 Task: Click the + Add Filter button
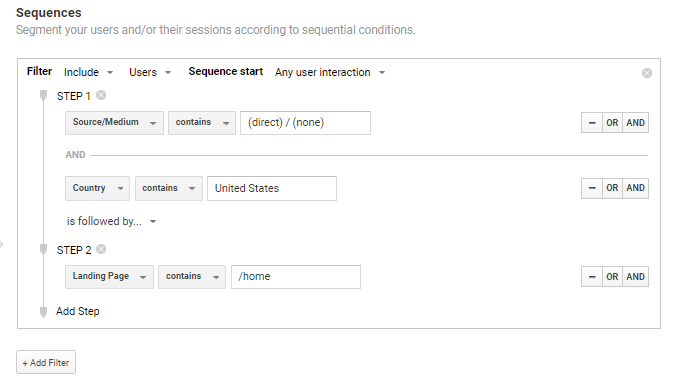click(46, 362)
